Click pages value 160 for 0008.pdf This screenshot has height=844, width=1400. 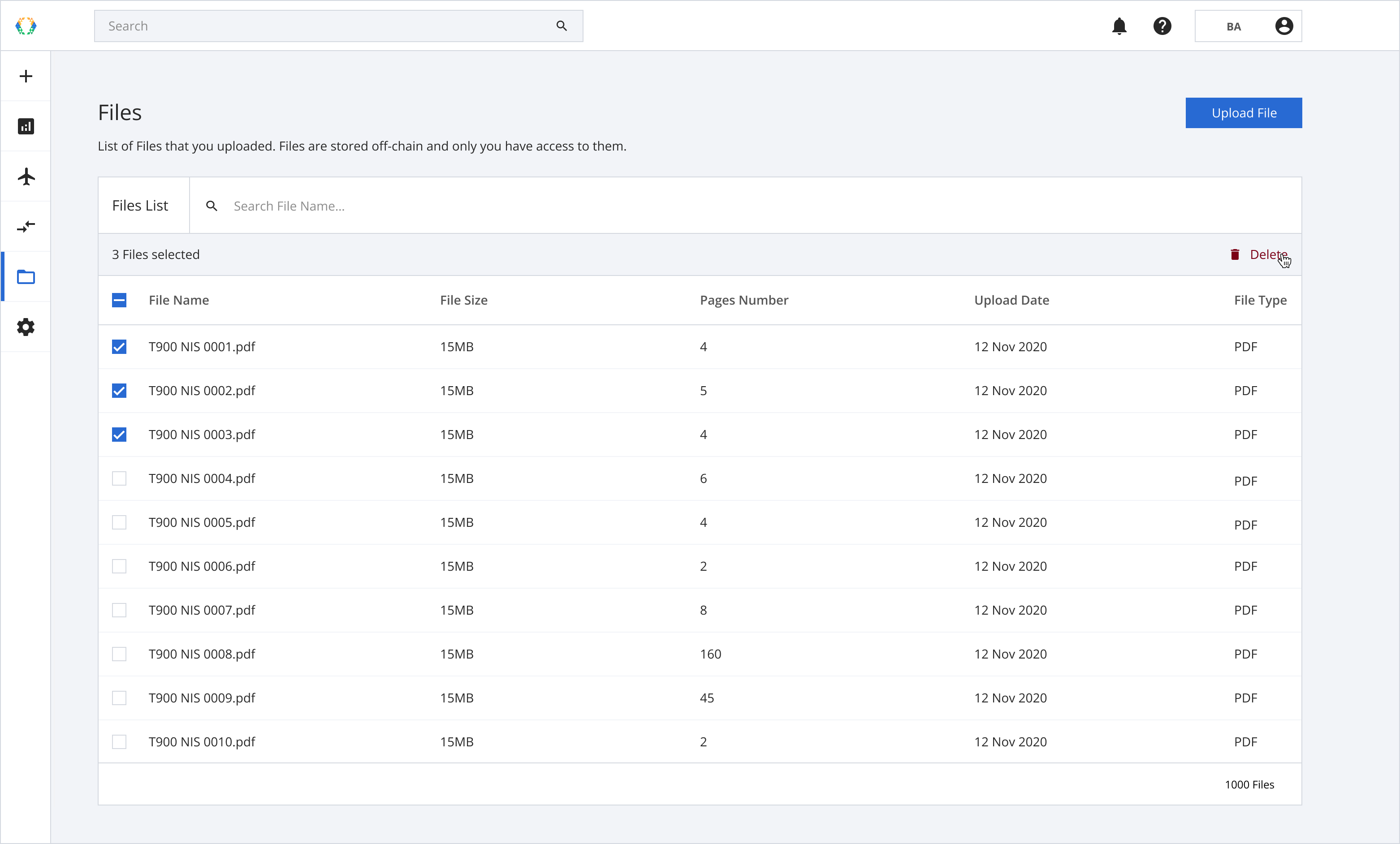click(710, 655)
